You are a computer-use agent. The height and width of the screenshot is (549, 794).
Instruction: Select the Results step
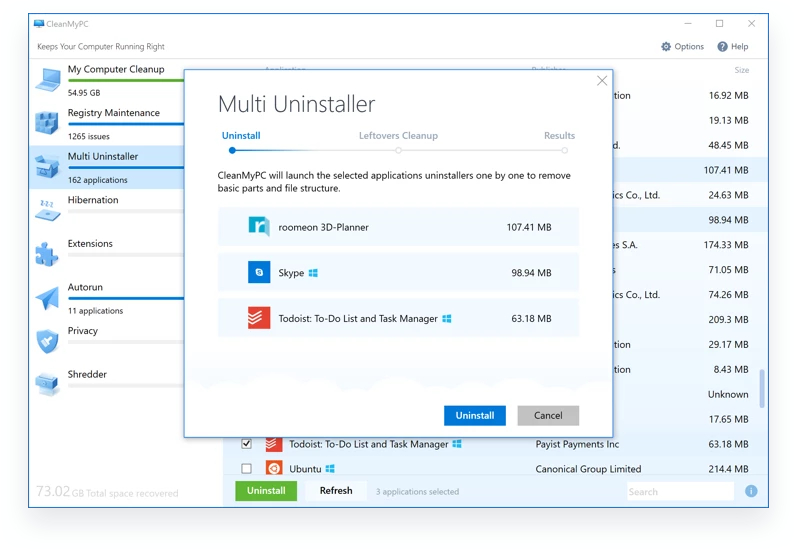559,136
